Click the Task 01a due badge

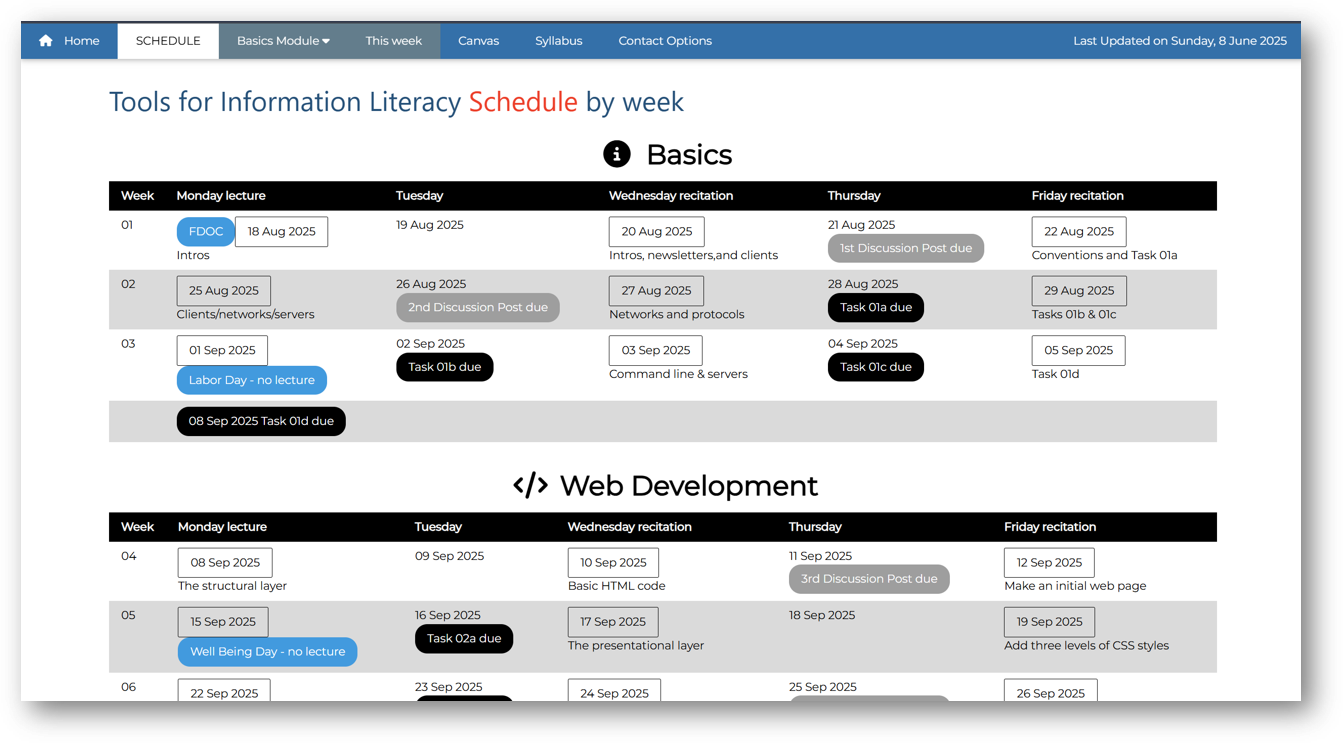[875, 307]
